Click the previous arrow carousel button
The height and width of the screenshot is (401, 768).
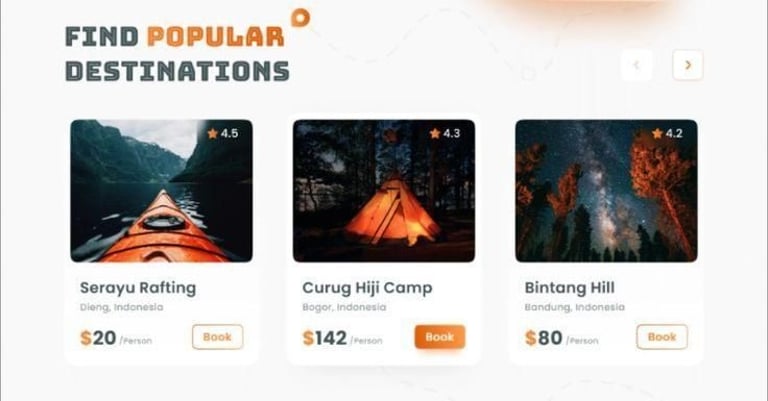tap(636, 65)
